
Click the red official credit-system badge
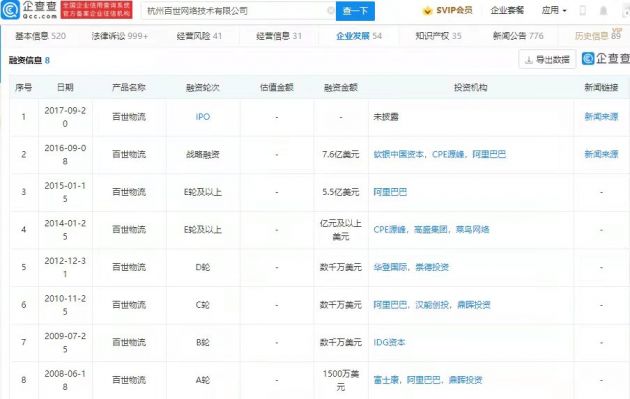pyautogui.click(x=96, y=10)
